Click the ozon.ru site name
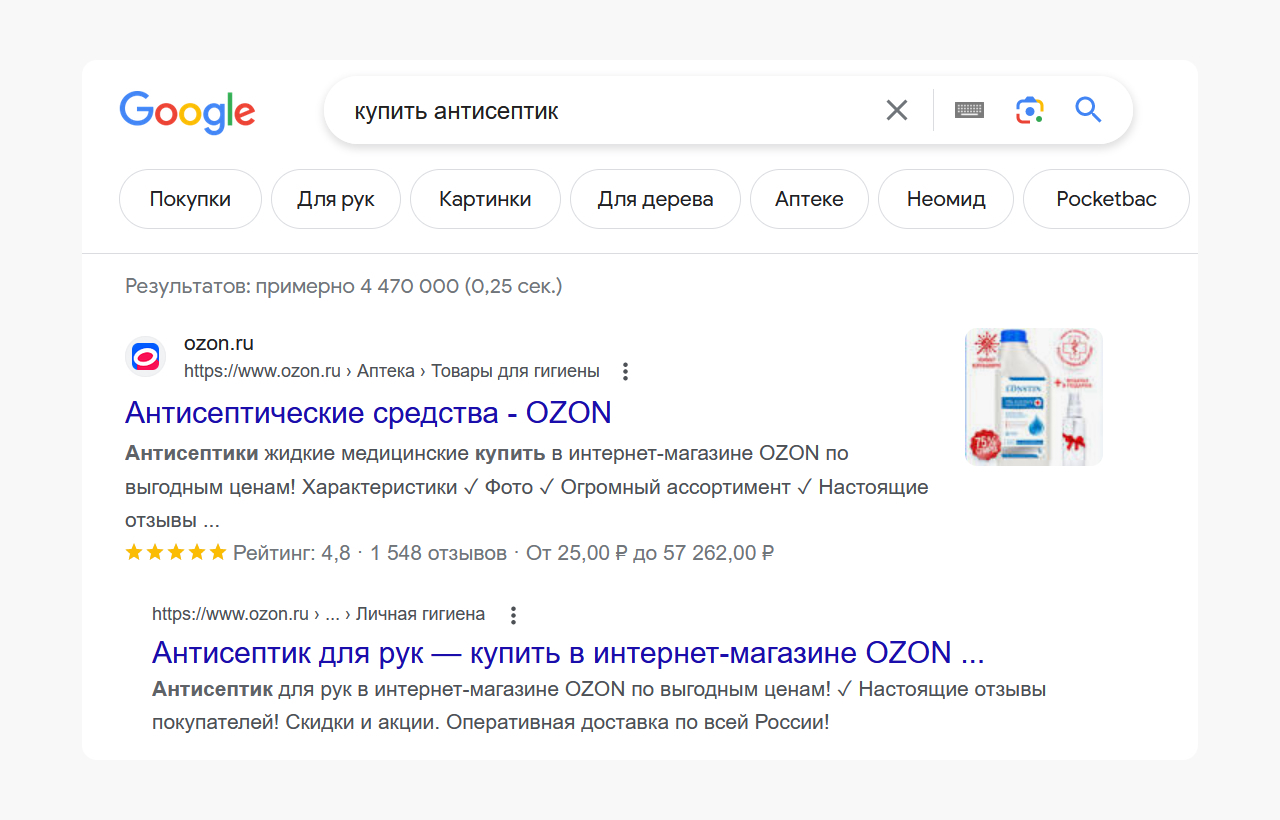The width and height of the screenshot is (1280, 820). (219, 344)
